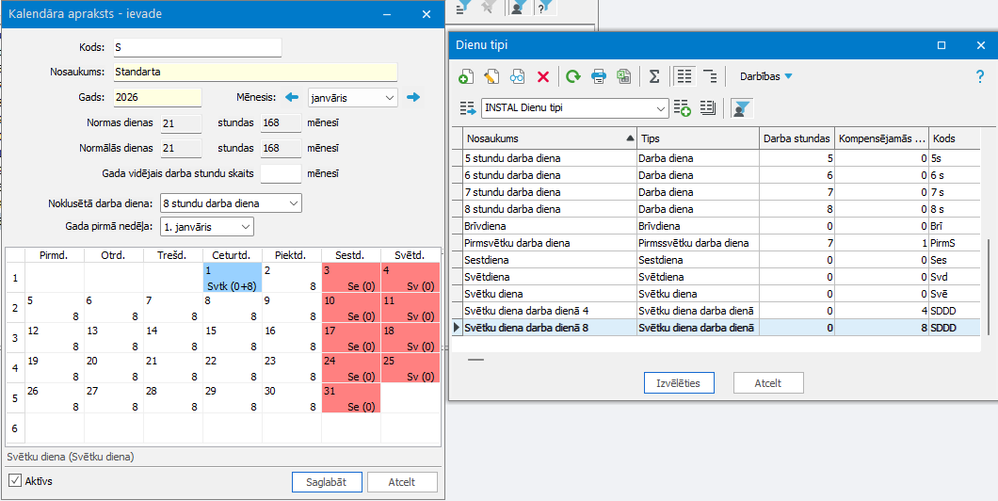Select calendar day 2 on Friday

tap(292, 278)
